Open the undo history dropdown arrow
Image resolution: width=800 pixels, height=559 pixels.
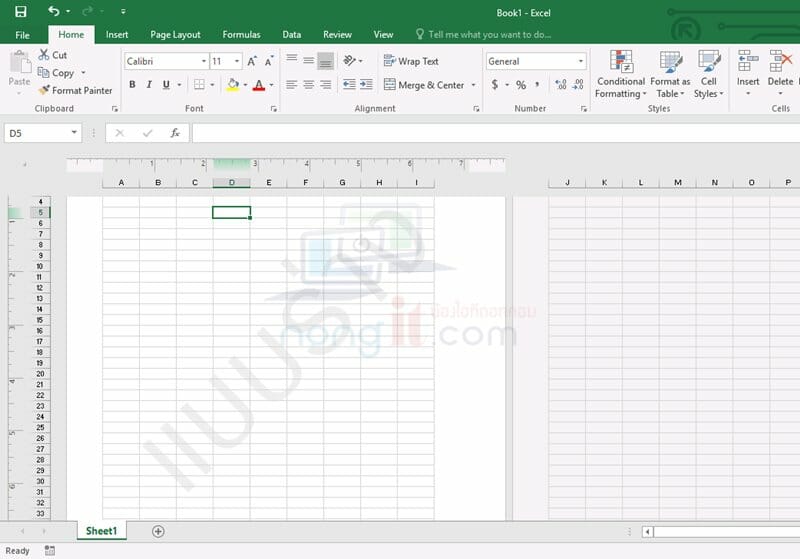tap(68, 11)
